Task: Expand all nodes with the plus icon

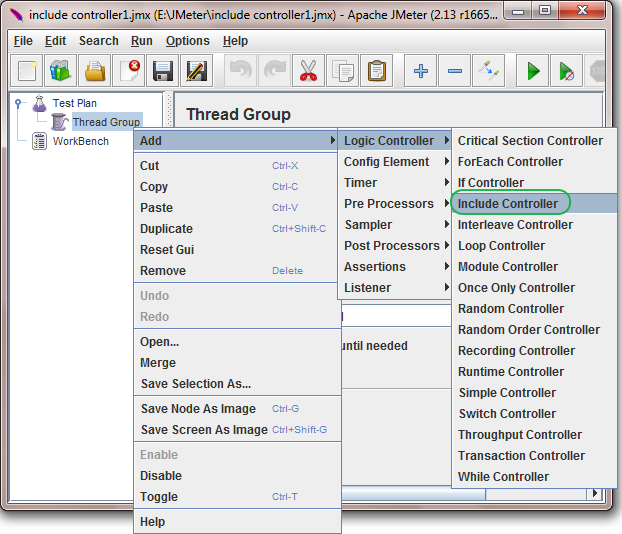Action: pyautogui.click(x=420, y=71)
